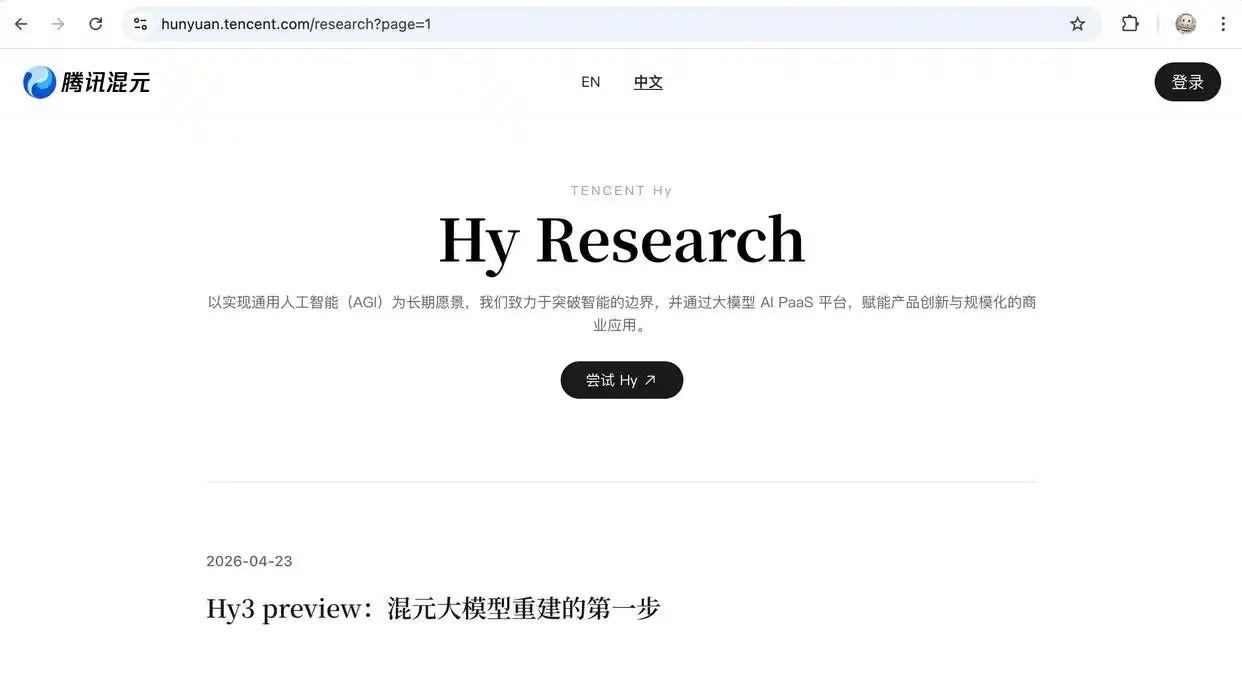Switch the site language to EN

coord(591,82)
